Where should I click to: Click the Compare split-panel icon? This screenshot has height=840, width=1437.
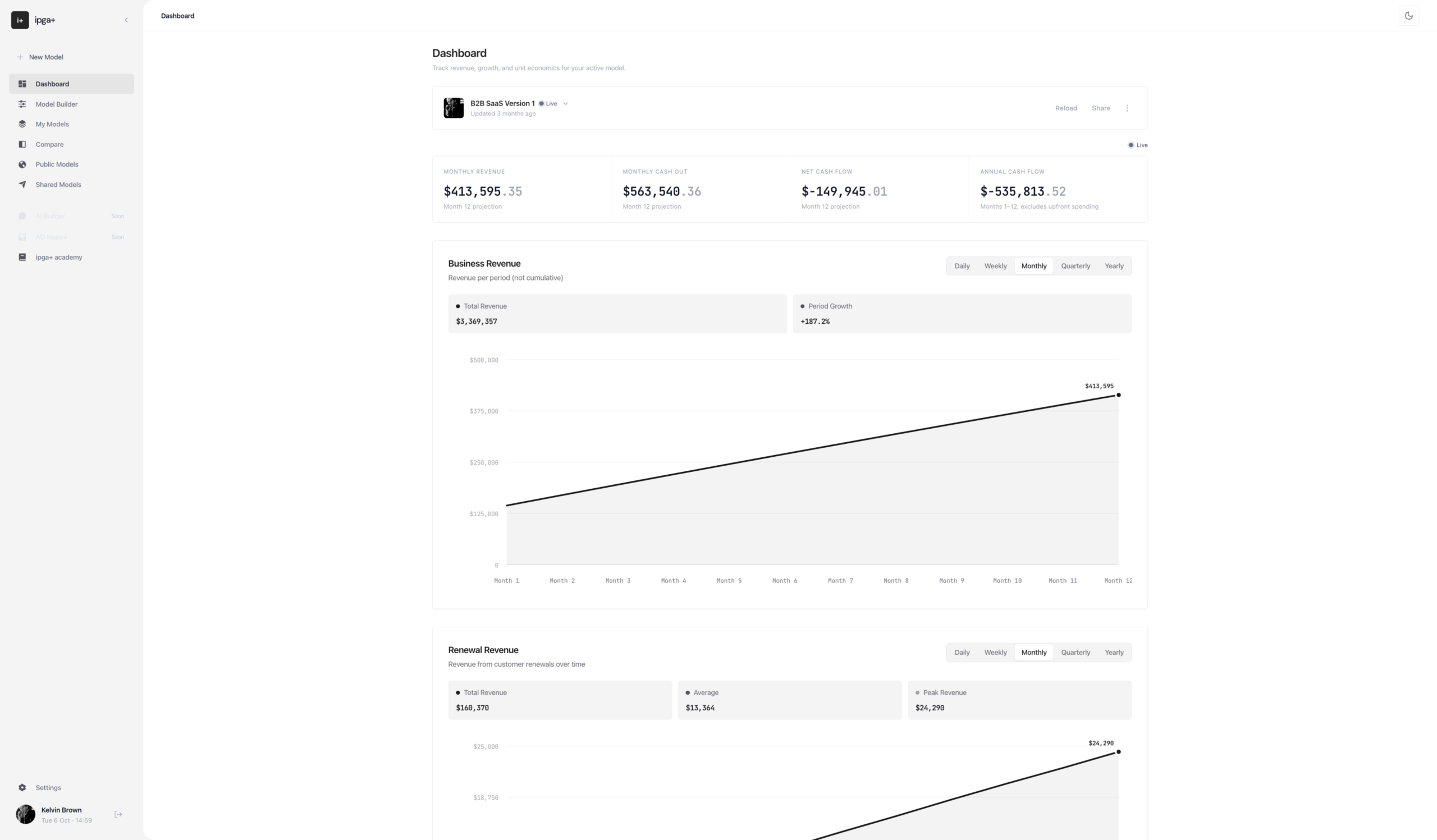22,144
